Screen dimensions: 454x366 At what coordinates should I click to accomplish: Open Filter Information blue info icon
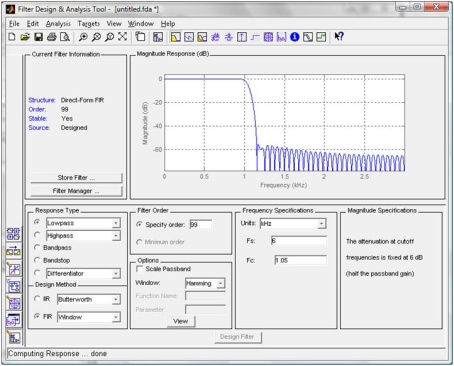[x=295, y=37]
